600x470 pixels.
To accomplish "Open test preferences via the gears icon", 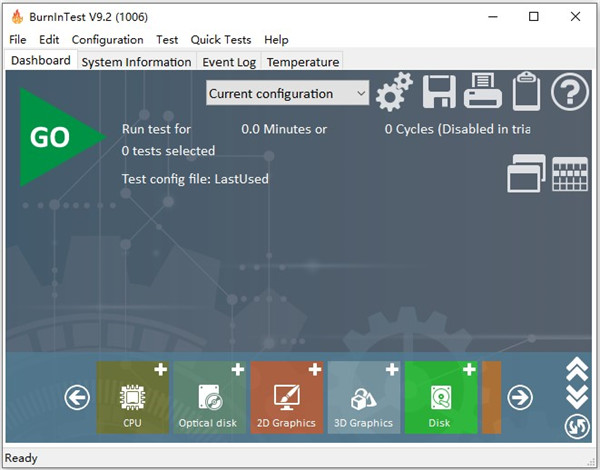I will pyautogui.click(x=394, y=92).
